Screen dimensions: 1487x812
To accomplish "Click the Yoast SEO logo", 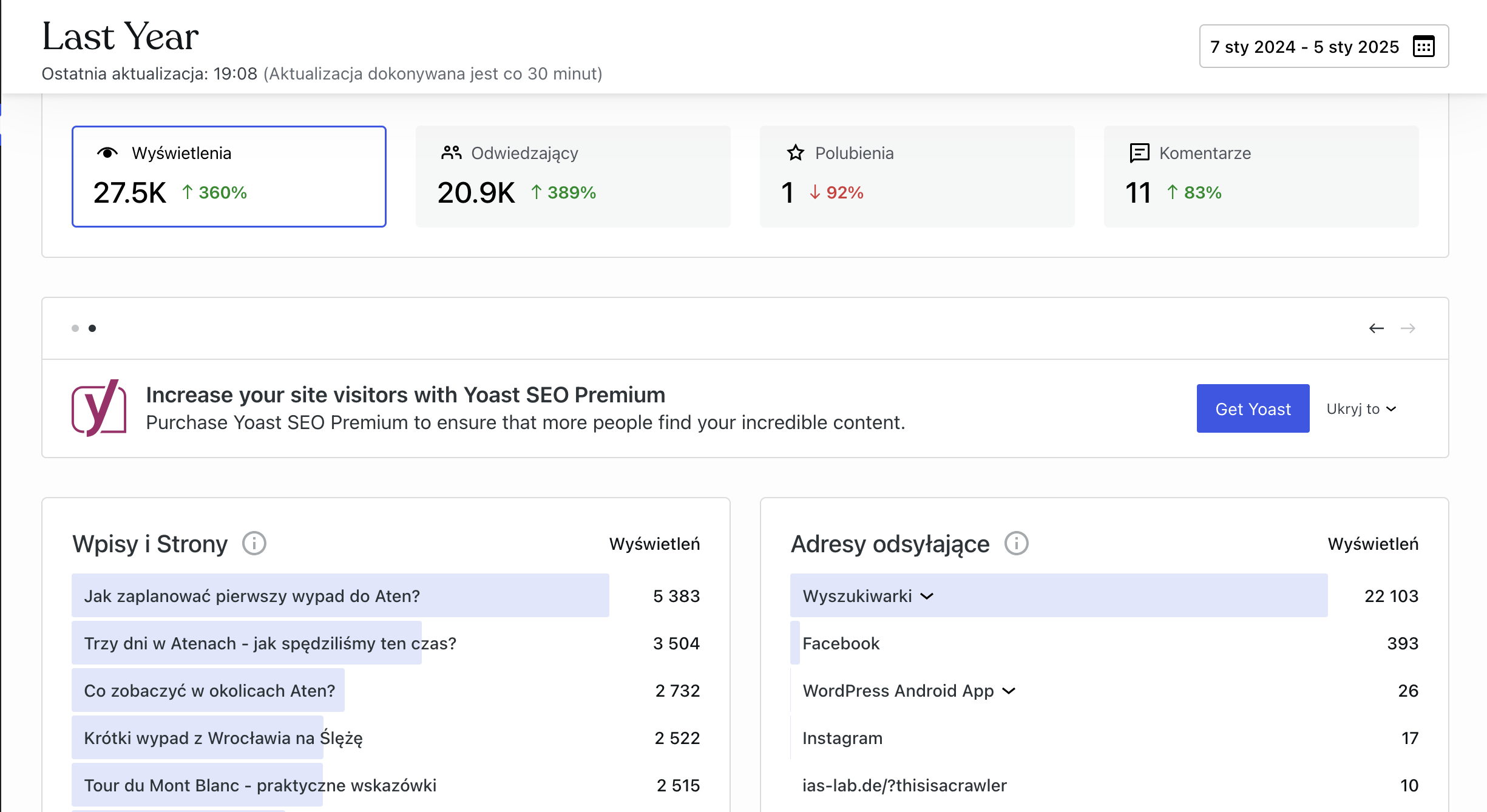I will 99,408.
